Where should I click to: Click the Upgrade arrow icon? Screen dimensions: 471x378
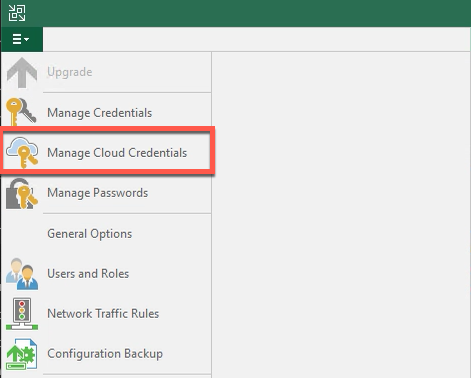click(x=22, y=72)
